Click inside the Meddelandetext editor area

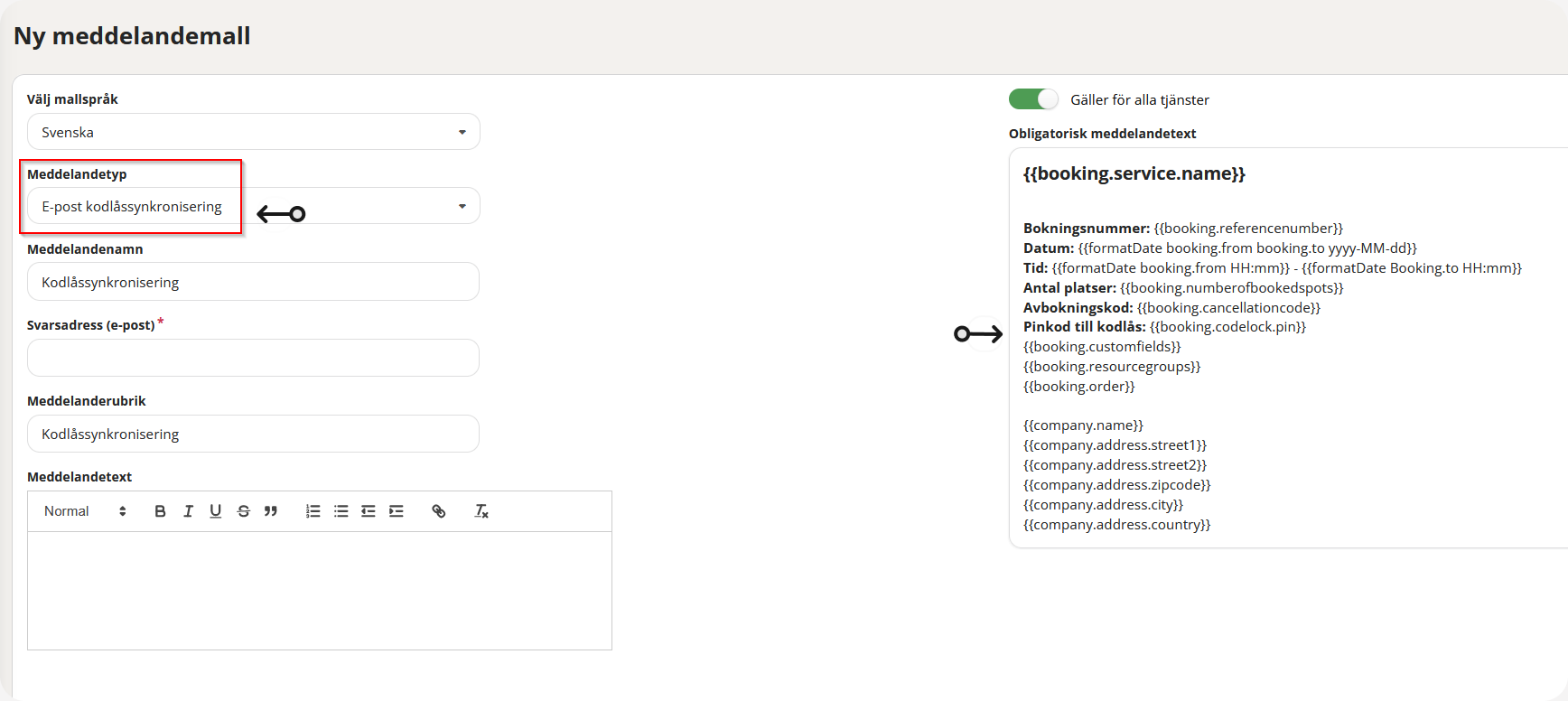320,591
